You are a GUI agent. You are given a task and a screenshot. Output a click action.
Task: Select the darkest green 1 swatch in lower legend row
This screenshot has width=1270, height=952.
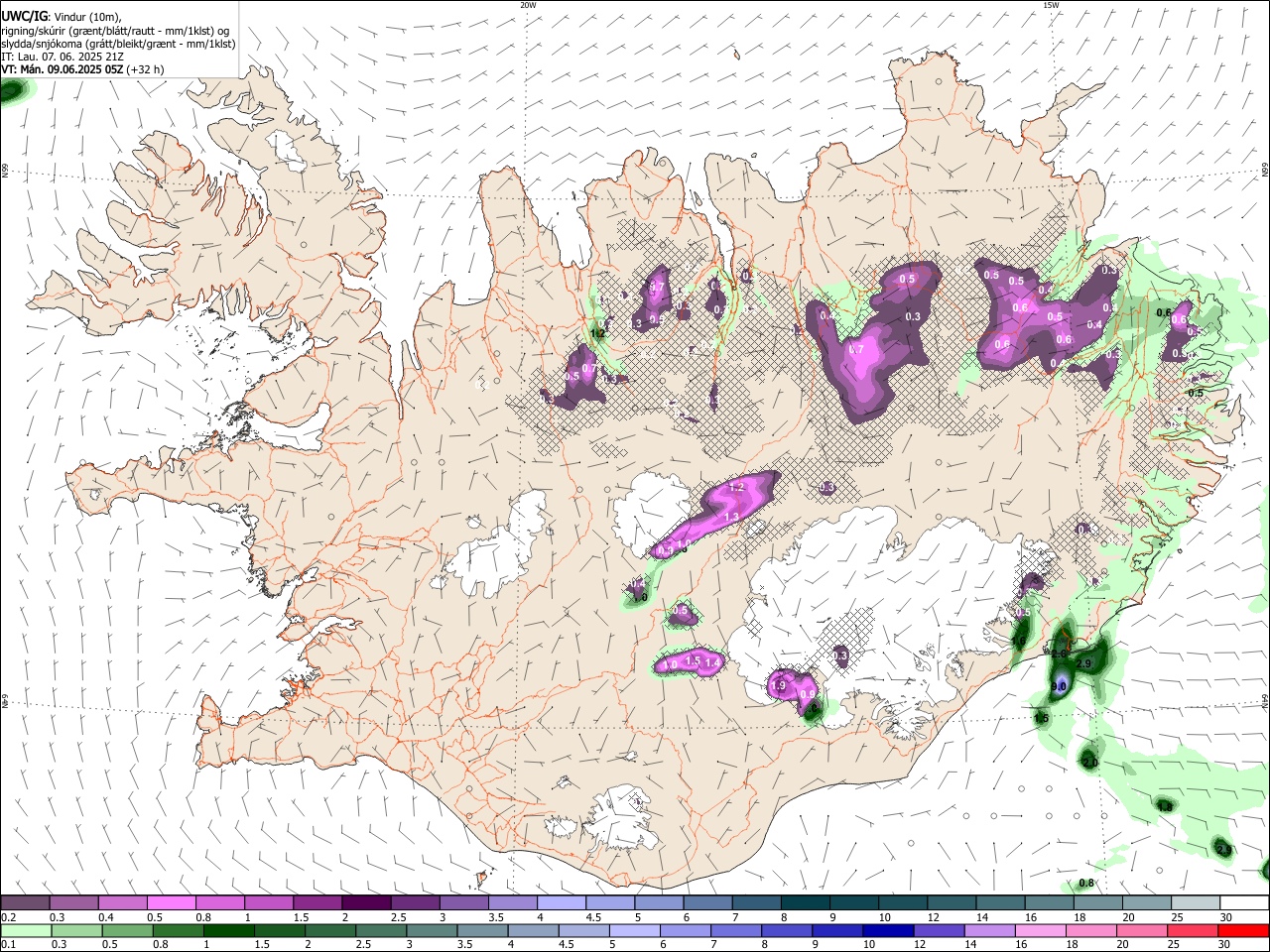[x=228, y=931]
